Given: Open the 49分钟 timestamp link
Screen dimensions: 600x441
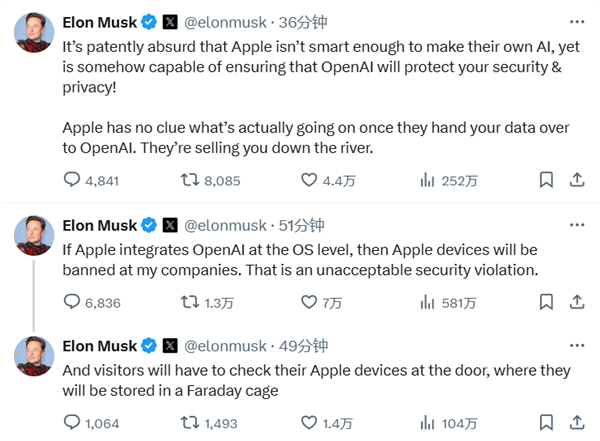Looking at the screenshot, I should 304,346.
